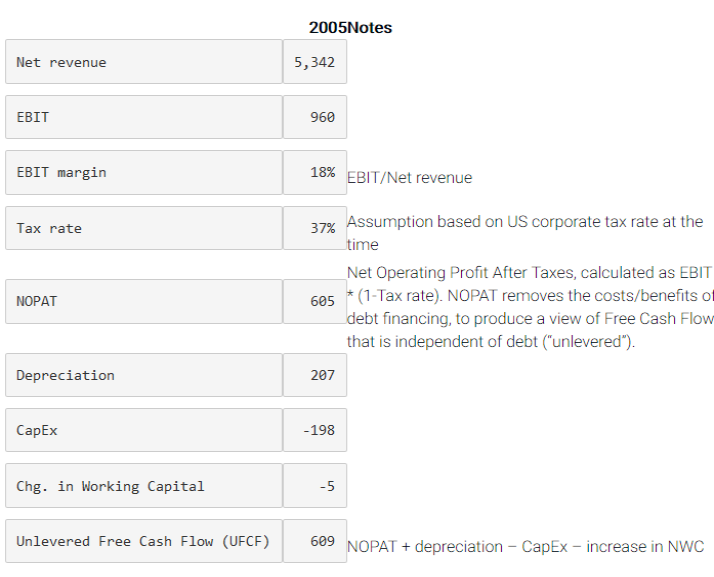The height and width of the screenshot is (577, 714).
Task: Select the 5,342 net revenue value
Action: coord(315,61)
